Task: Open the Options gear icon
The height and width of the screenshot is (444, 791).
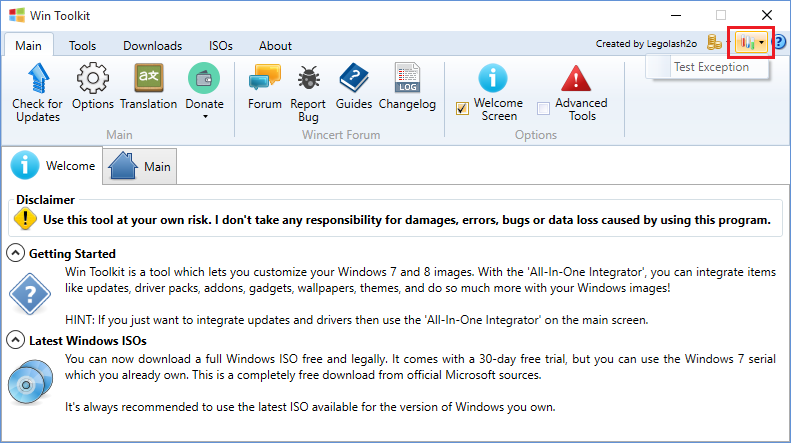Action: click(x=92, y=78)
